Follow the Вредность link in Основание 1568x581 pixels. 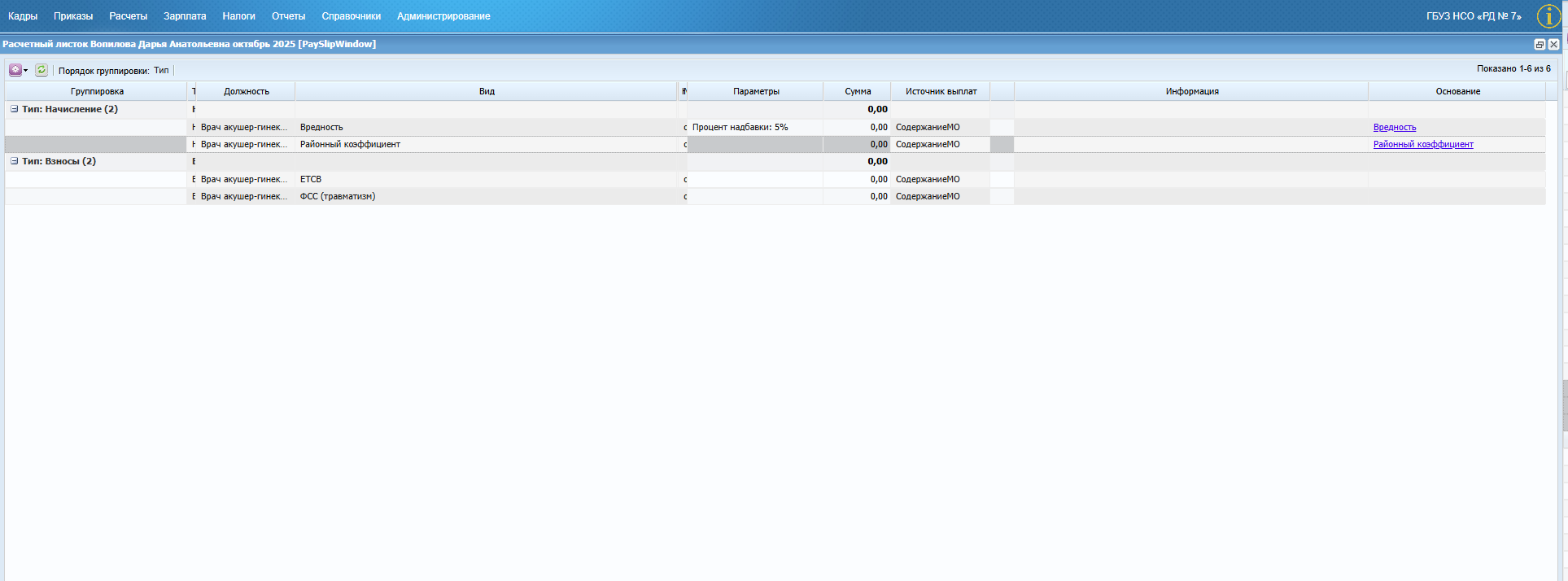[1395, 127]
